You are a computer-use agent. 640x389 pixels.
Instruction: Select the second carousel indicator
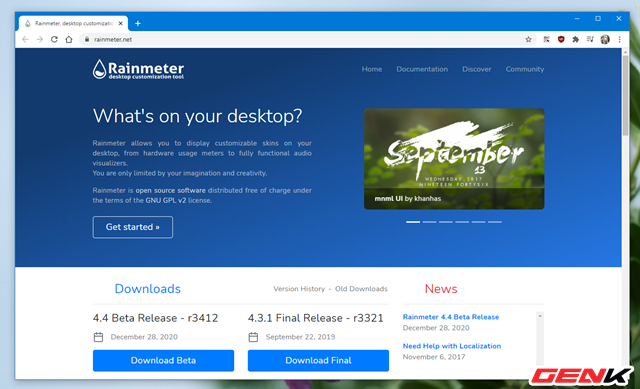coord(429,222)
